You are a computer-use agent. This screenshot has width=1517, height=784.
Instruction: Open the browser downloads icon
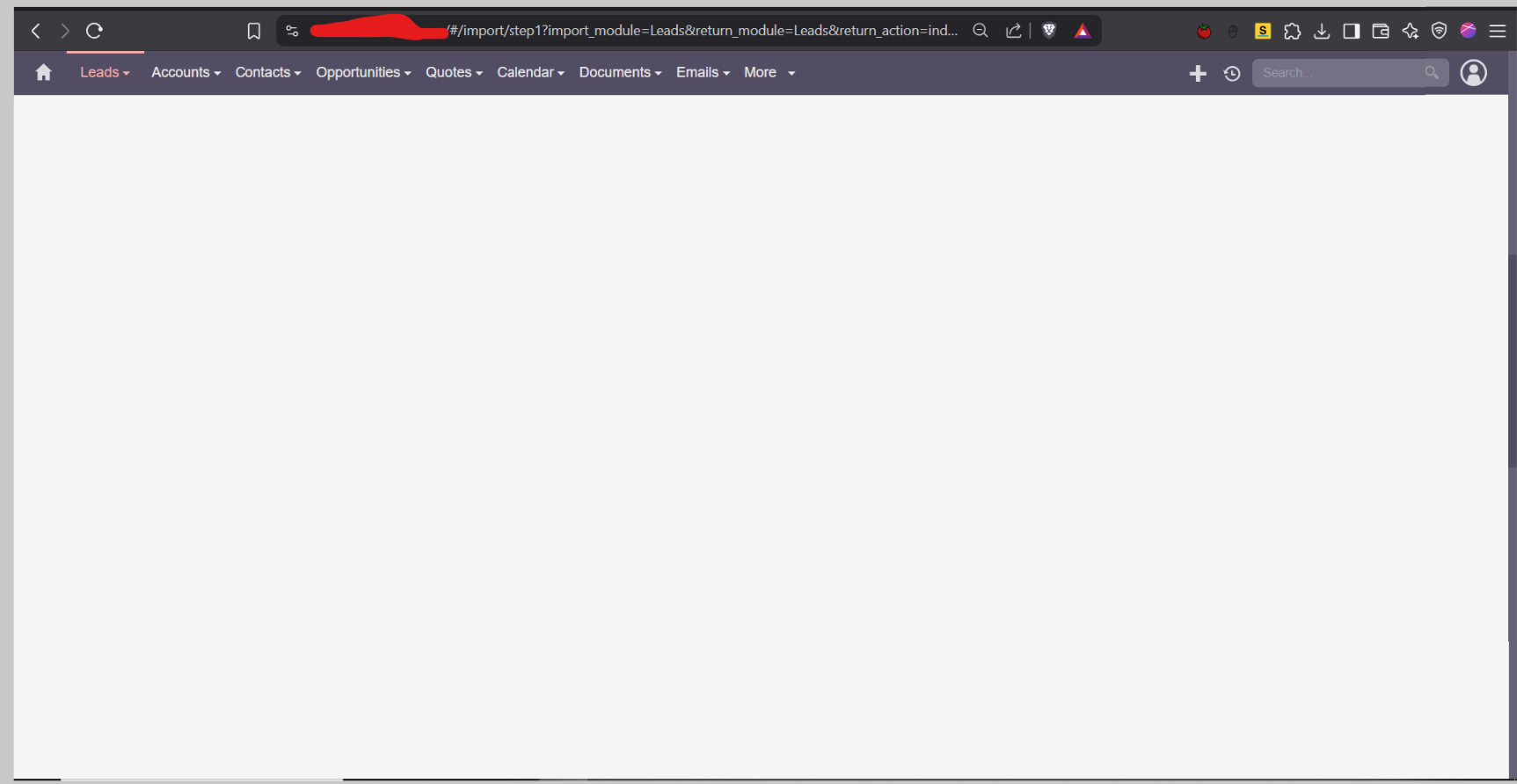(x=1322, y=31)
